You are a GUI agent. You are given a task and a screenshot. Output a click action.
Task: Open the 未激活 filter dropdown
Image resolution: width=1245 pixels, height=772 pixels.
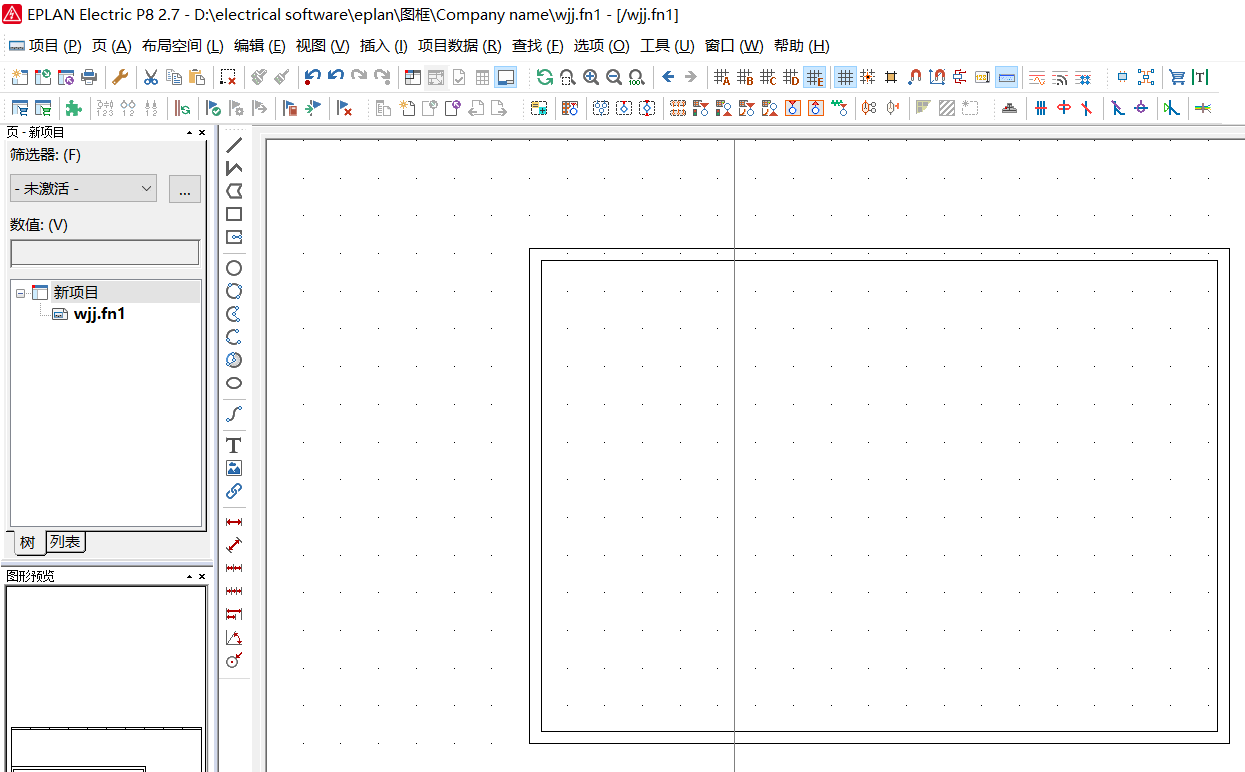point(83,188)
